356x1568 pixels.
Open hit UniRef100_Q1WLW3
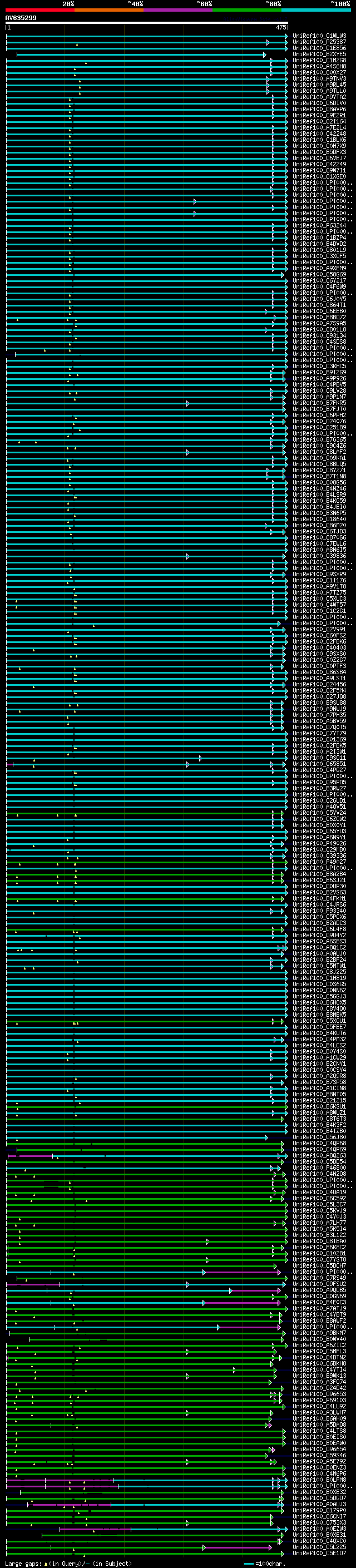319,36
